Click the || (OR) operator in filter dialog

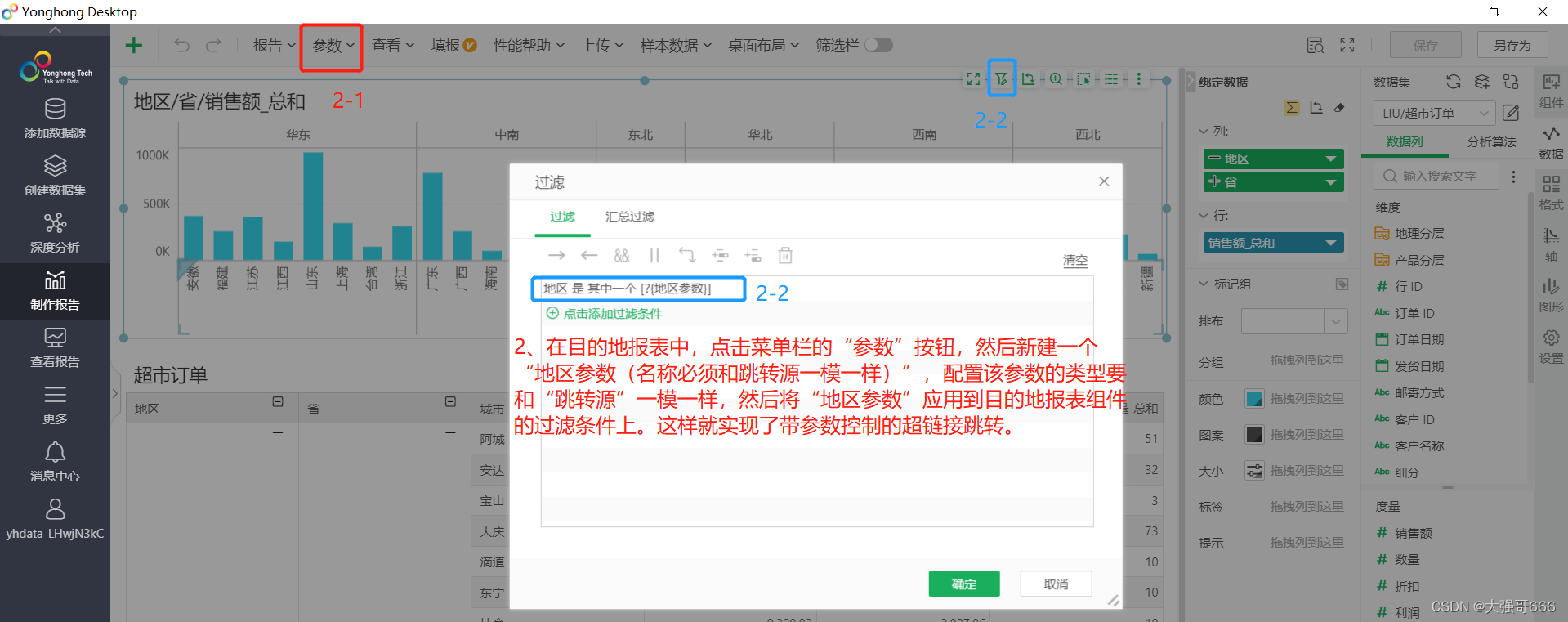pos(654,256)
